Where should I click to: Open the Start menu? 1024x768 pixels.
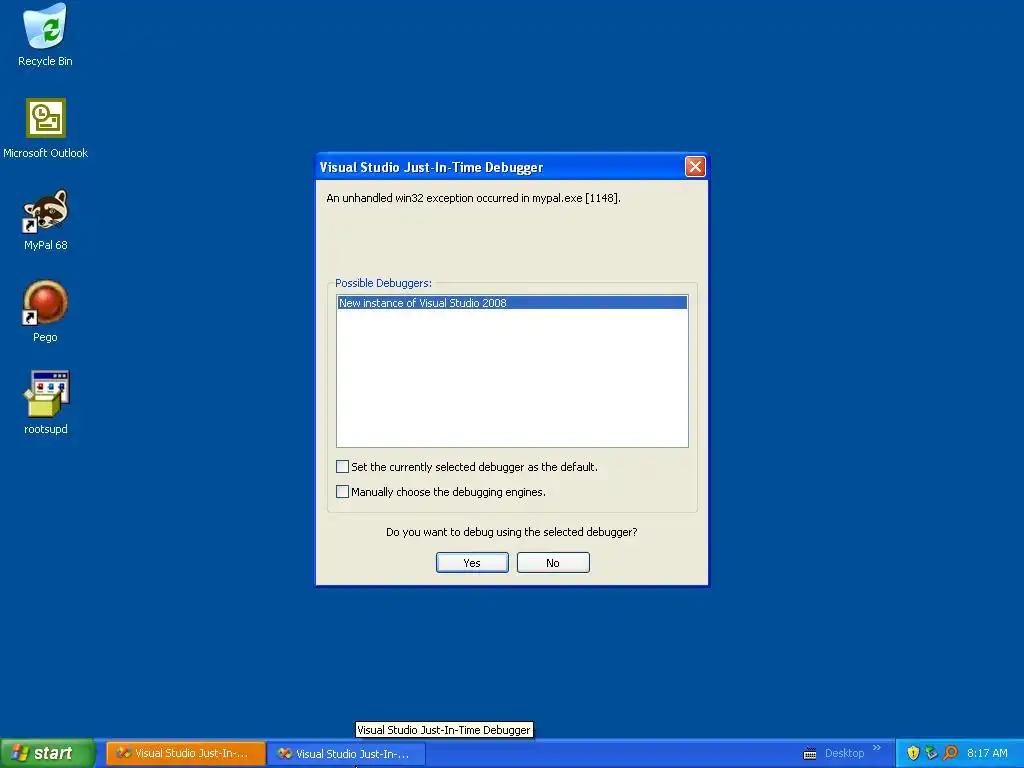(48, 753)
